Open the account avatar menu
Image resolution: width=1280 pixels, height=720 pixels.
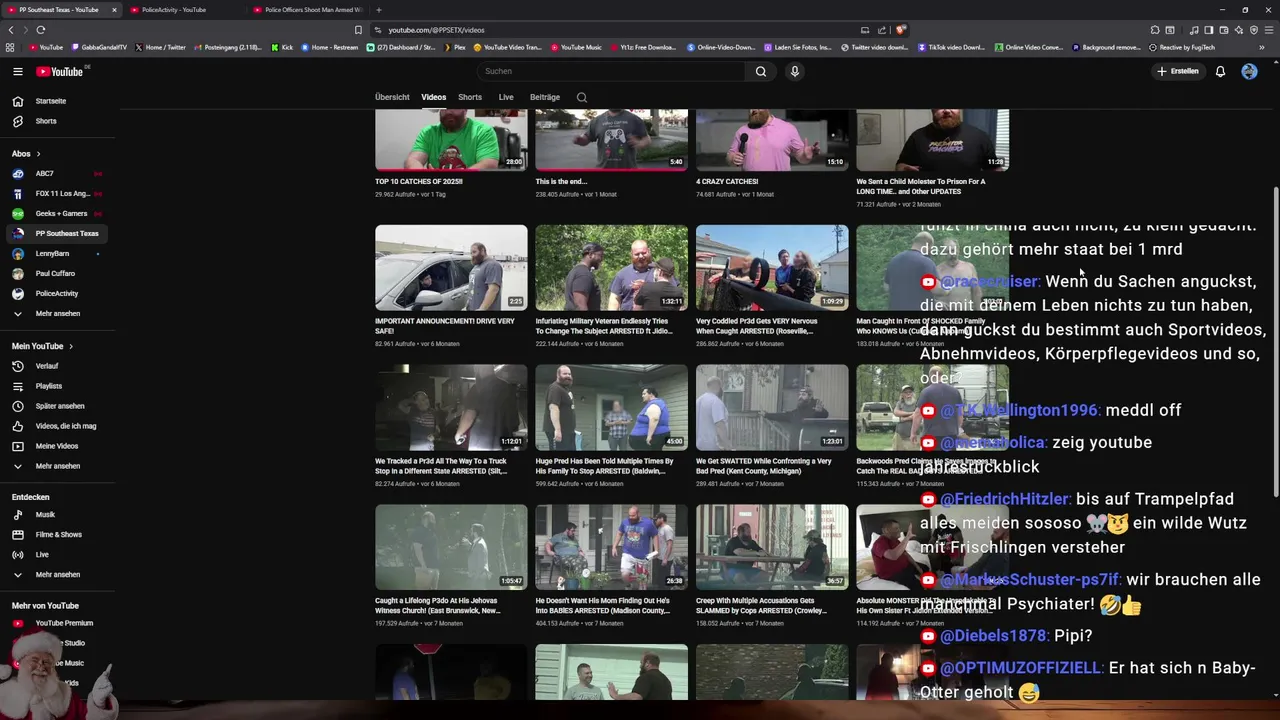click(1249, 71)
